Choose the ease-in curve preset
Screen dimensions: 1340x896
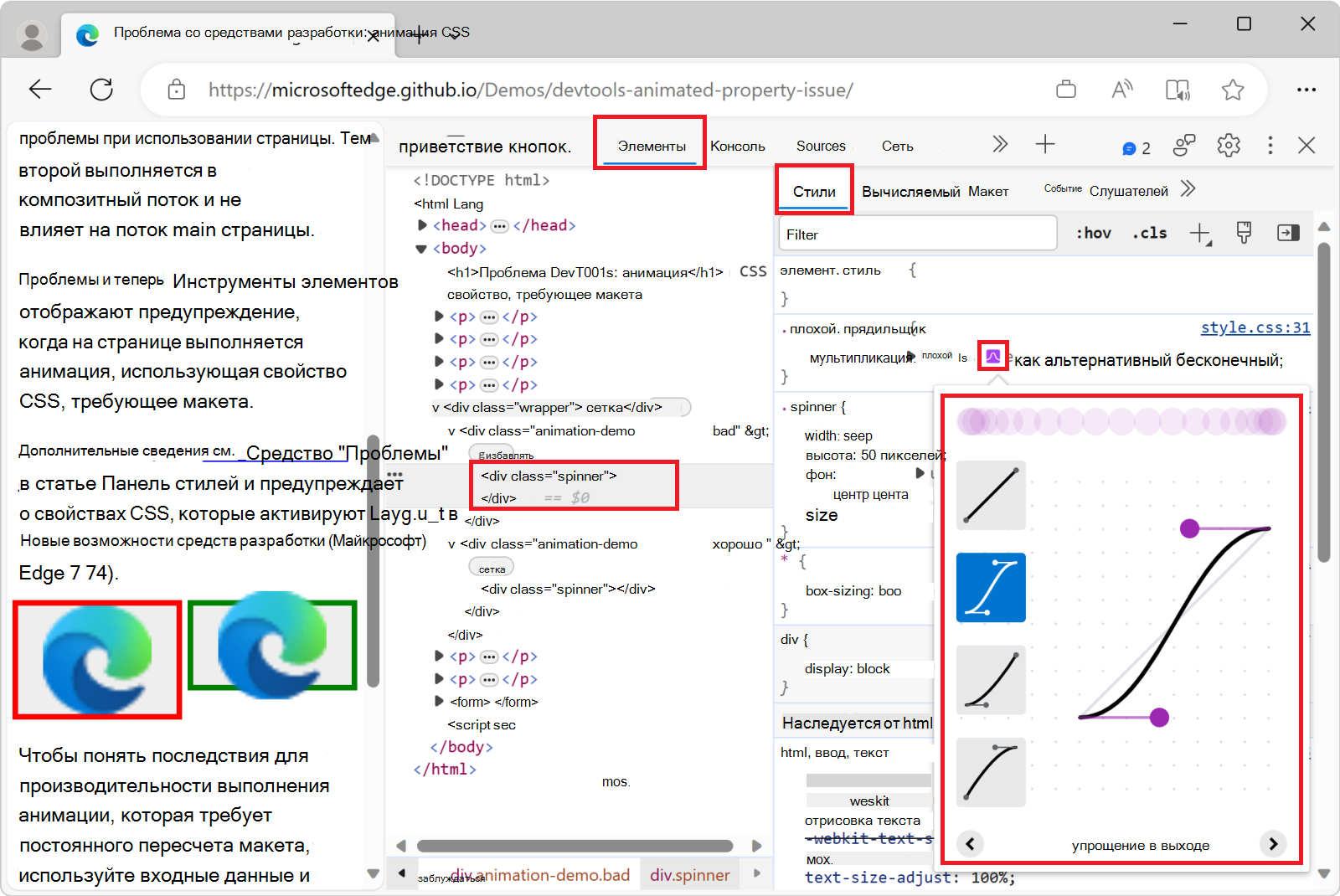tap(991, 679)
